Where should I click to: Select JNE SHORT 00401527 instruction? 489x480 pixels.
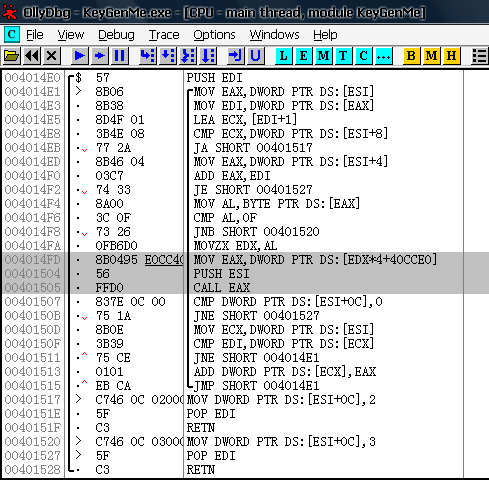(256, 316)
